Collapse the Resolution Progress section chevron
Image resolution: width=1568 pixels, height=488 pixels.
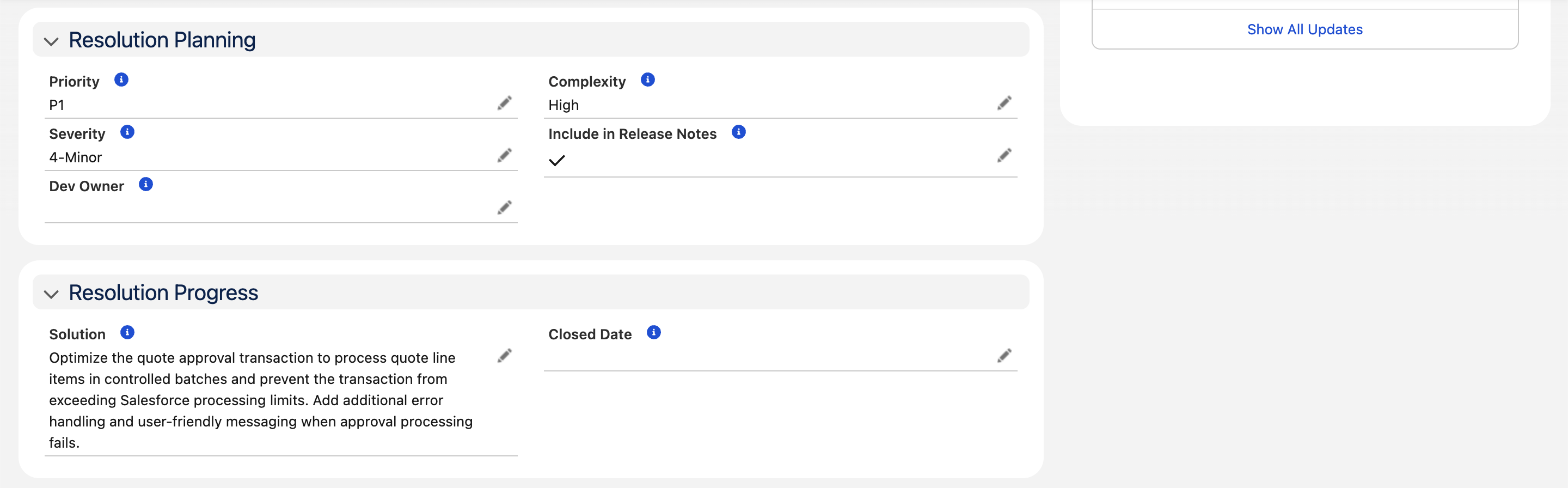tap(51, 294)
